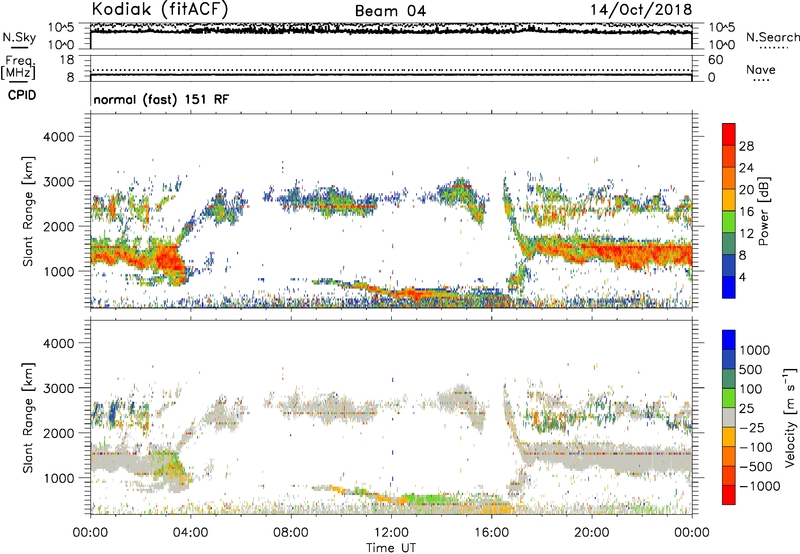Click the date '14/Oct/2018'
Image resolution: width=800 pixels, height=554 pixels.
(641, 10)
